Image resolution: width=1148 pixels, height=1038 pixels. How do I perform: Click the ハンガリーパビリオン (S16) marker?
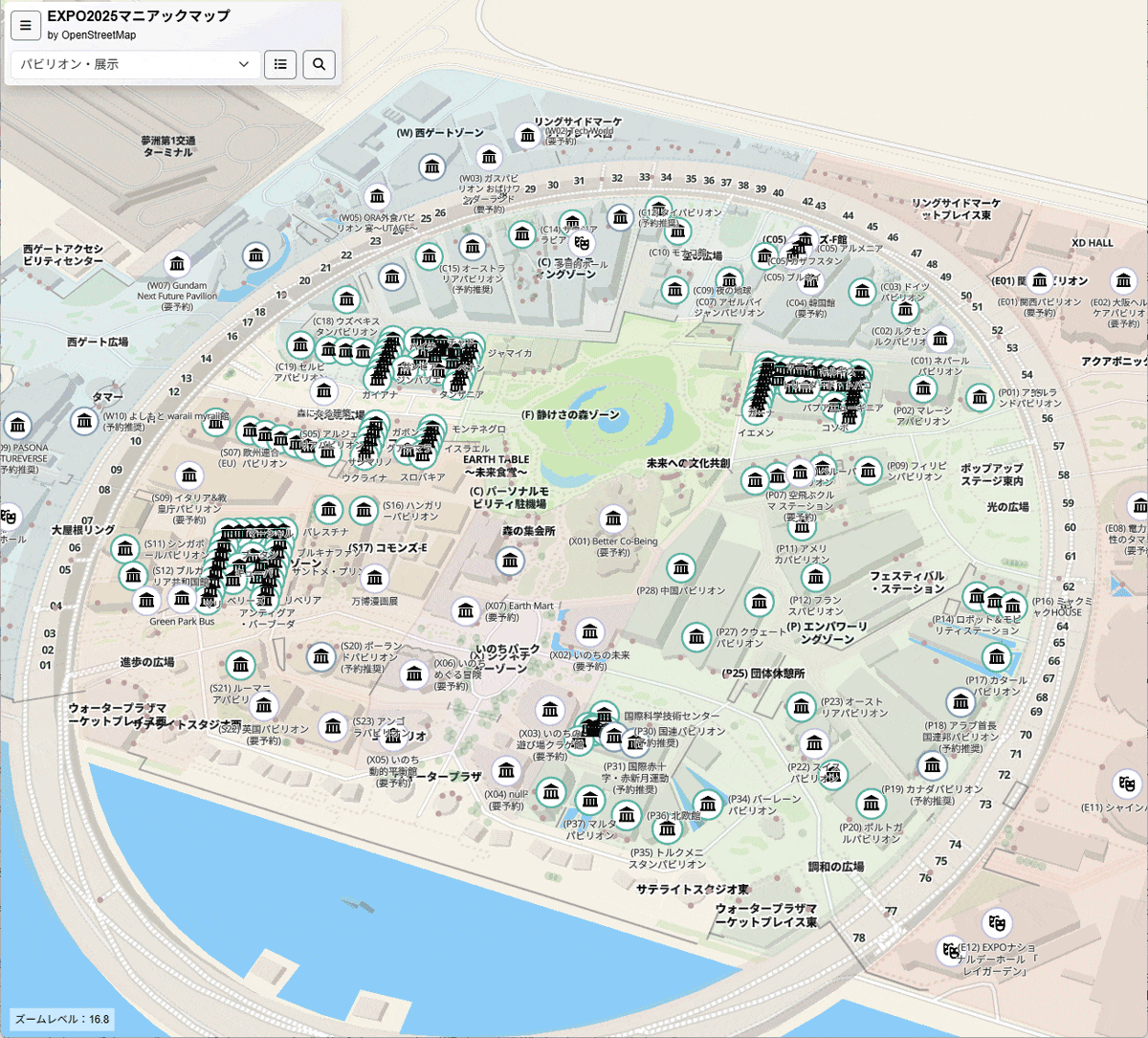click(364, 510)
